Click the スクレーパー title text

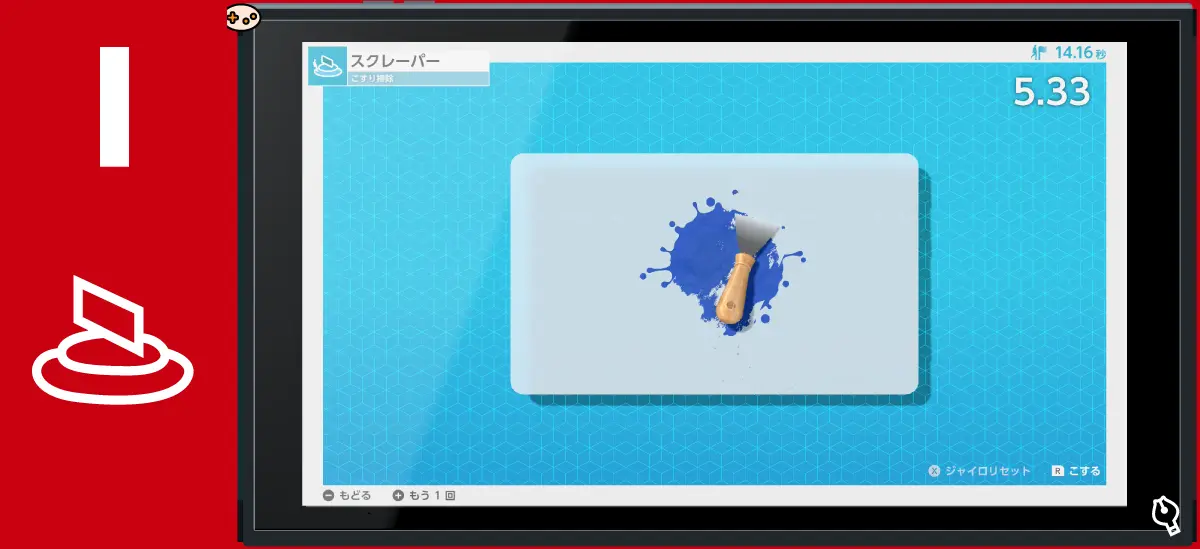[x=395, y=60]
